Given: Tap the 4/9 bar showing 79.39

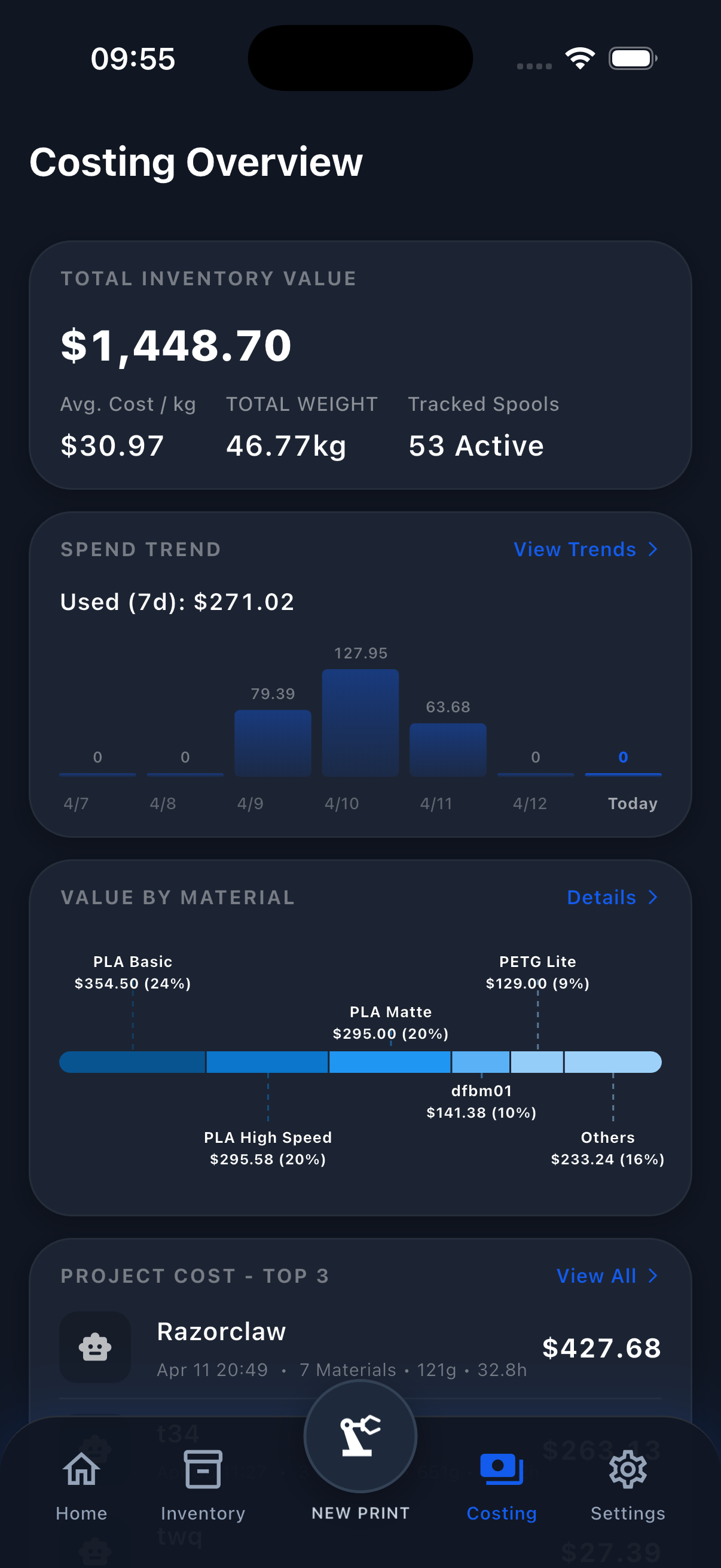Looking at the screenshot, I should point(273,743).
